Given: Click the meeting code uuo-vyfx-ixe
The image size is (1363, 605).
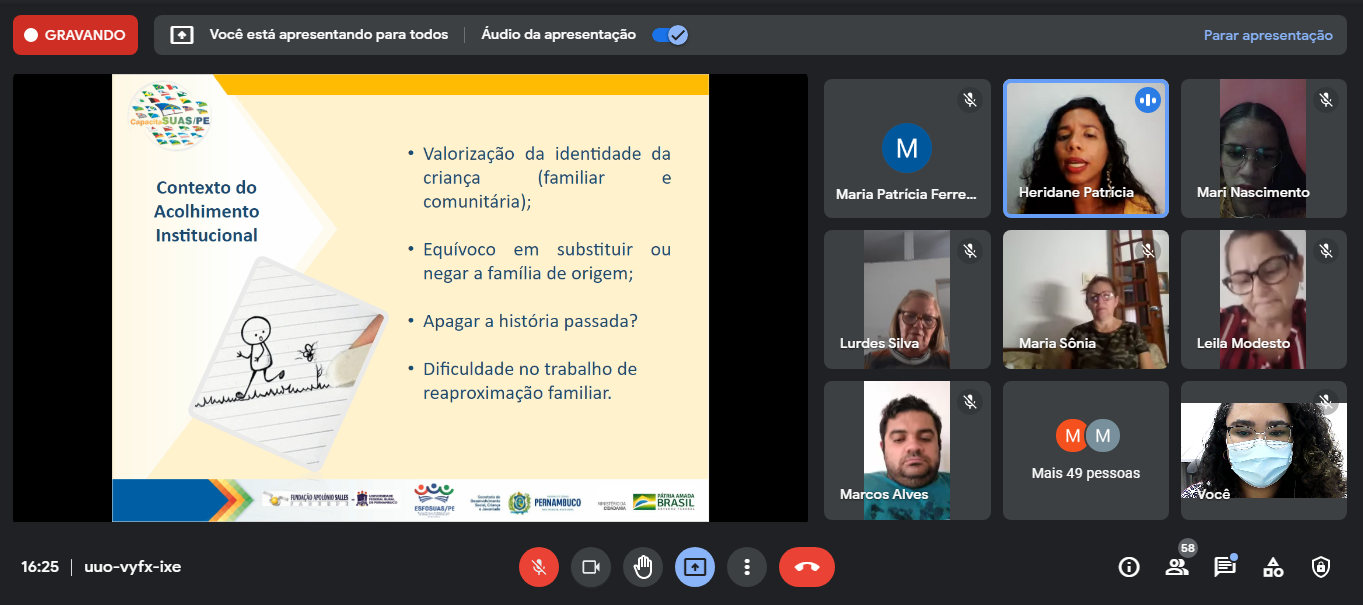Looking at the screenshot, I should tap(132, 567).
